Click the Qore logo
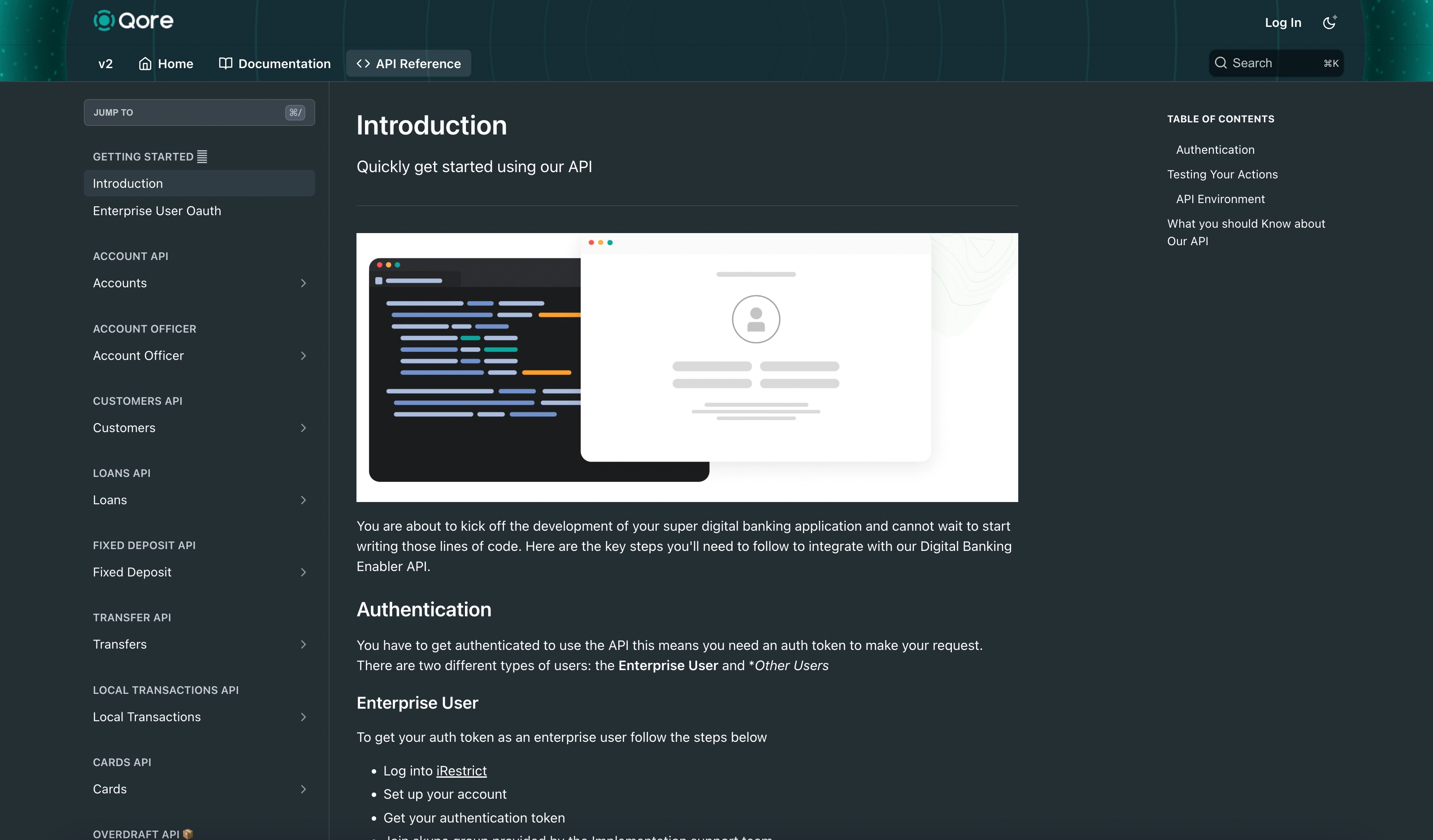This screenshot has width=1433, height=840. pyautogui.click(x=133, y=21)
